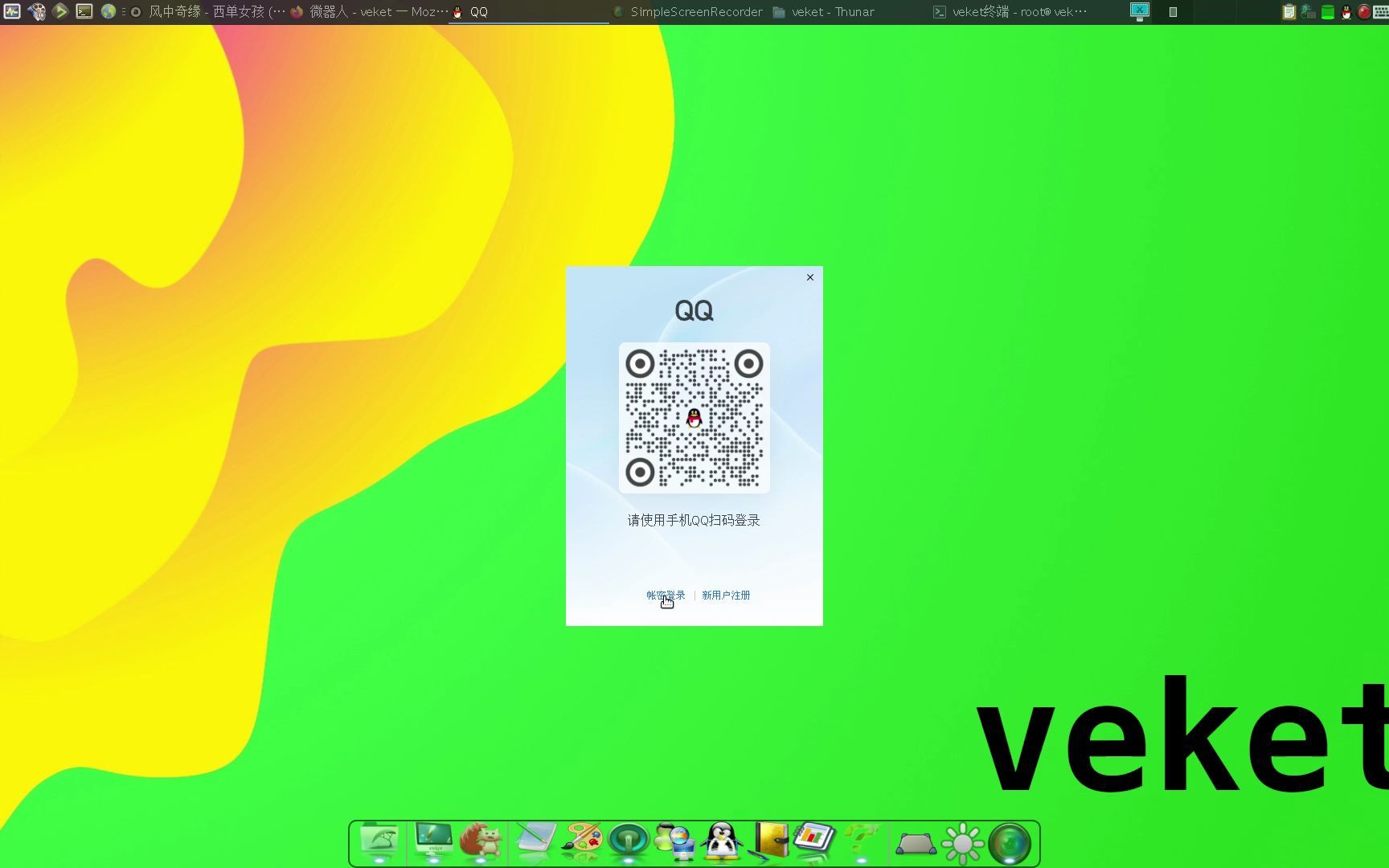Screen dimensions: 1389x868
Task: Open the globe web browser launcher in panel
Action: coord(108,11)
